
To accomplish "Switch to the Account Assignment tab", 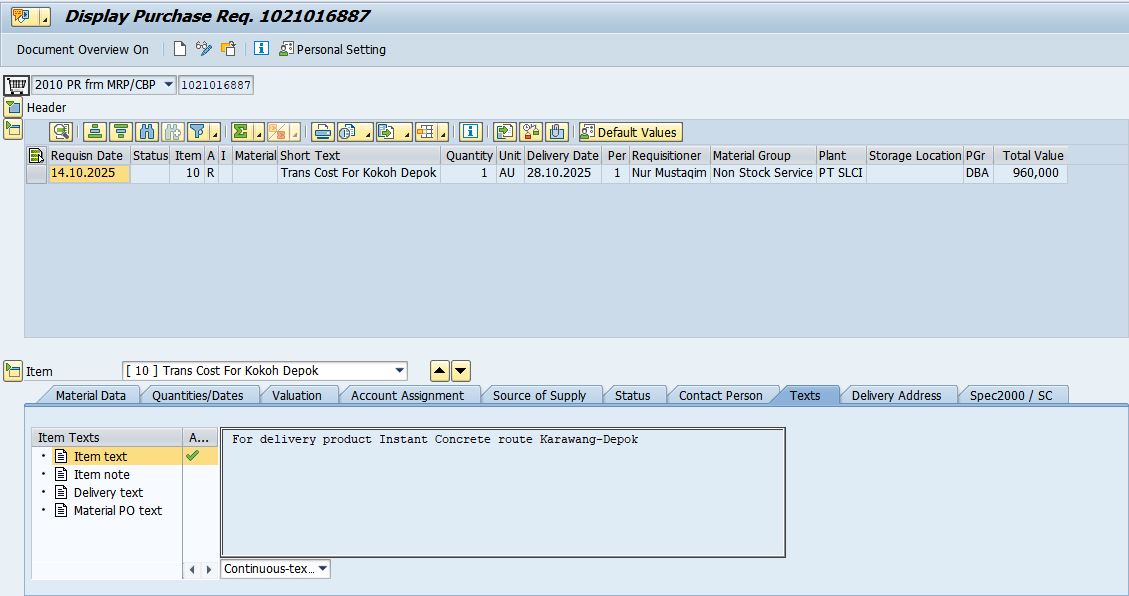I will click(x=407, y=395).
